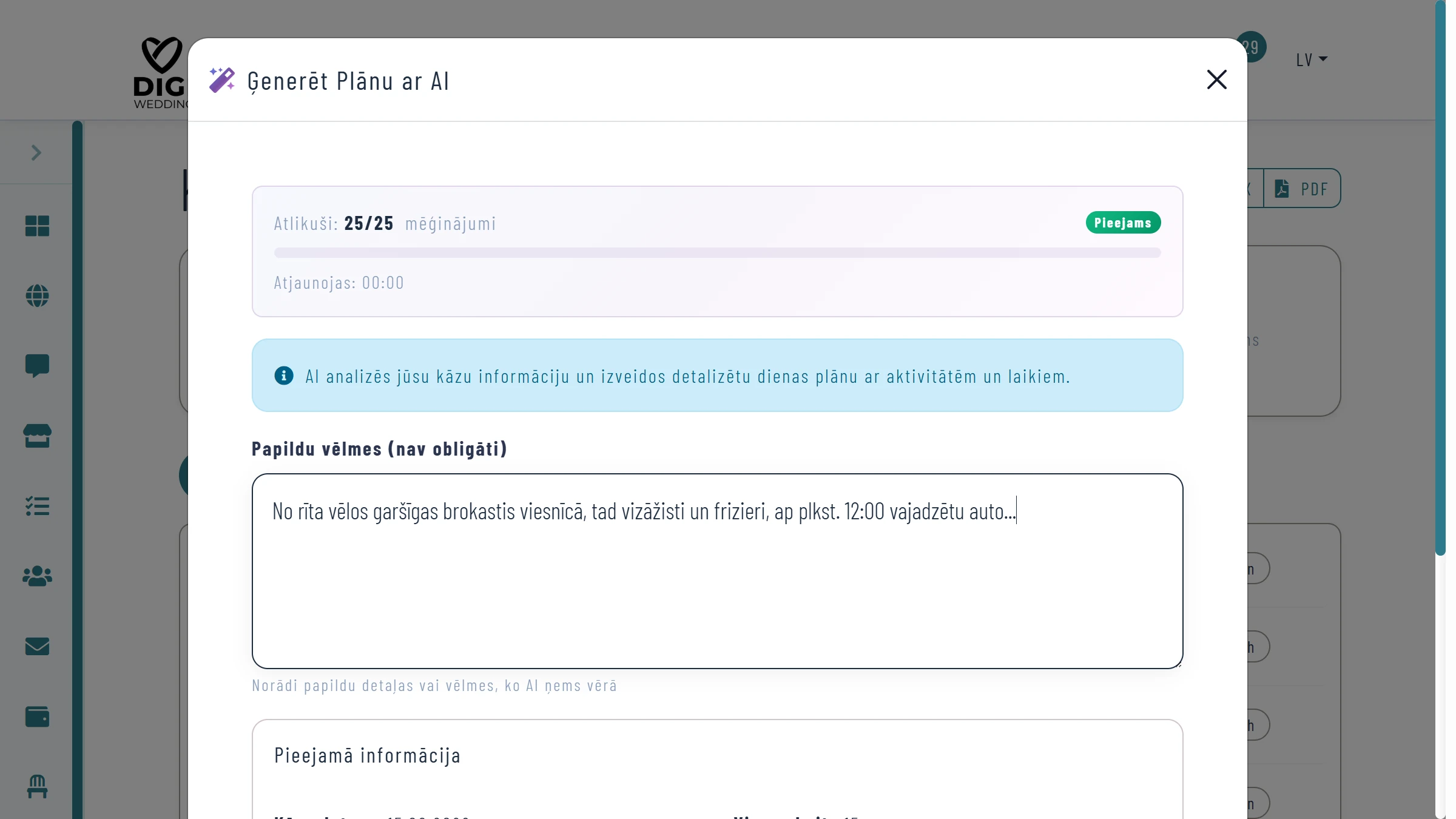Click the Pieejamā informācija section heading
Screen dimensions: 1456x819
[367, 755]
